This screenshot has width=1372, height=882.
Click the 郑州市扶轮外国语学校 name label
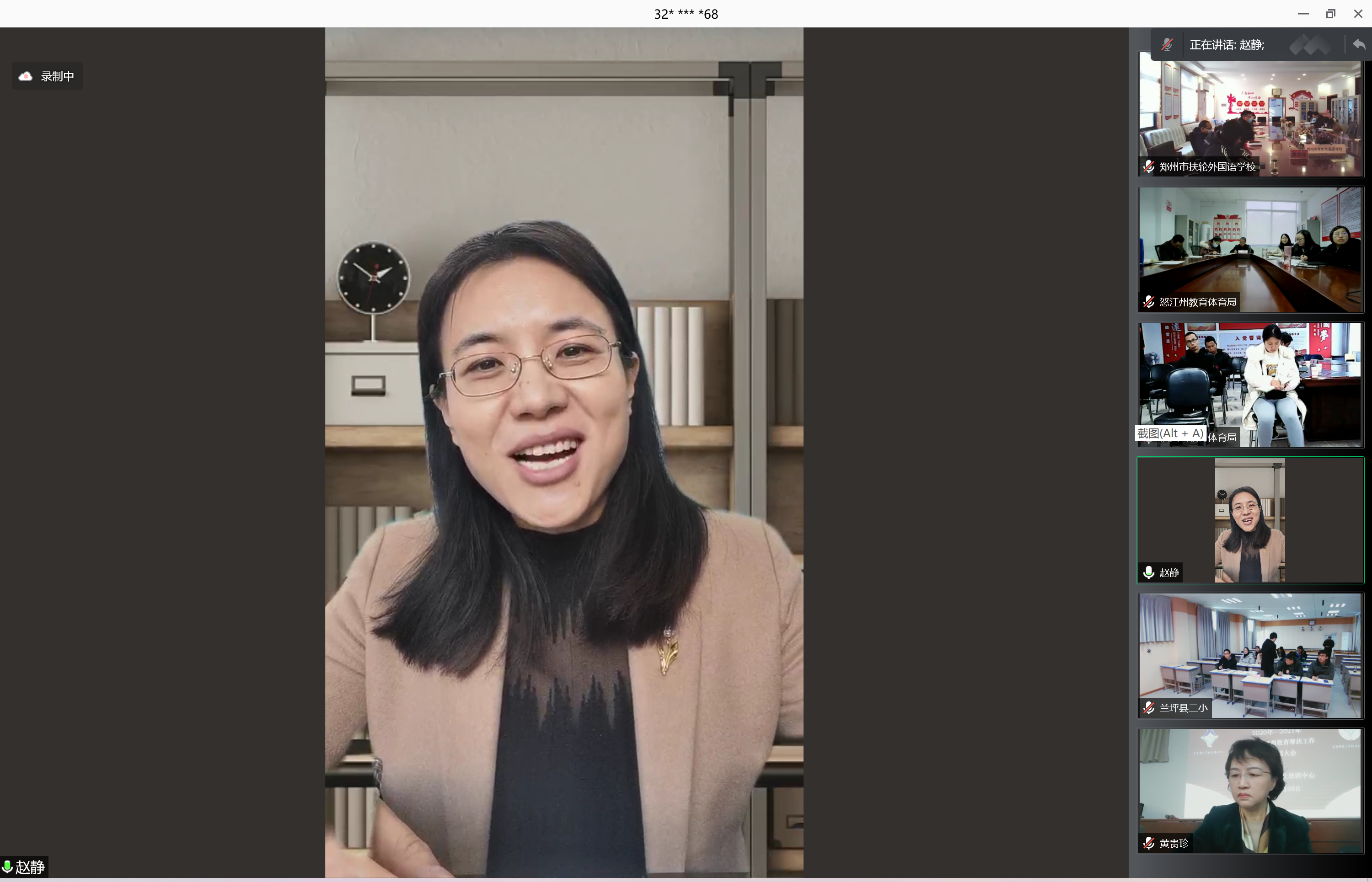coord(1207,167)
